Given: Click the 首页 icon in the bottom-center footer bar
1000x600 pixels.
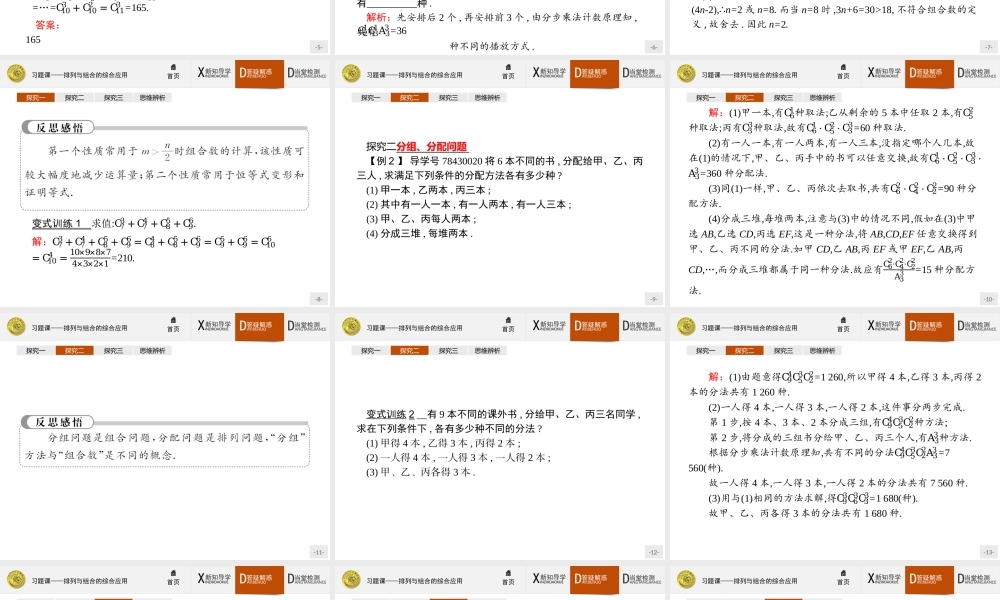Looking at the screenshot, I should pos(508,578).
